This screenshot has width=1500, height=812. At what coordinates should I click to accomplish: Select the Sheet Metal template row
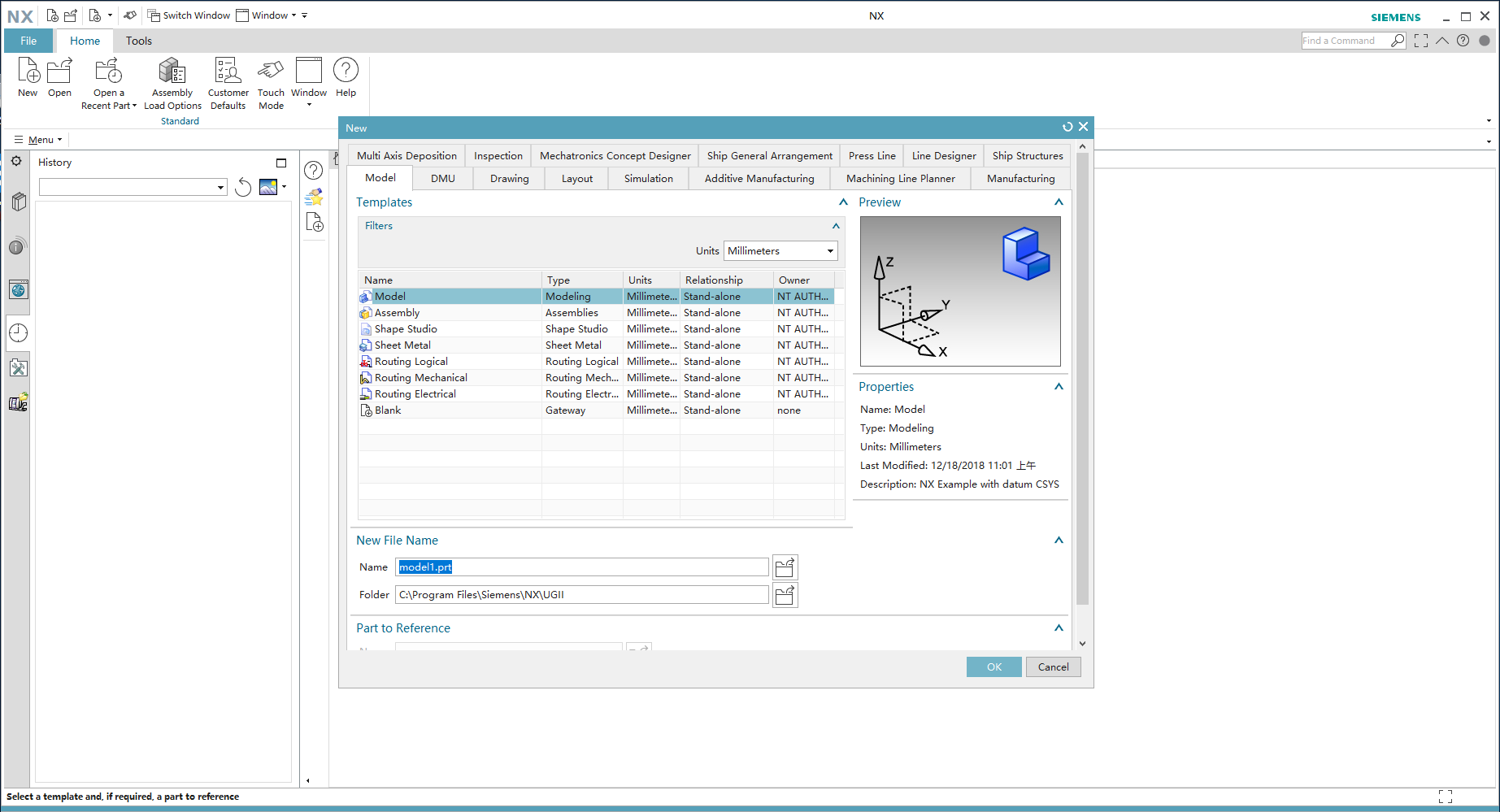pyautogui.click(x=596, y=345)
